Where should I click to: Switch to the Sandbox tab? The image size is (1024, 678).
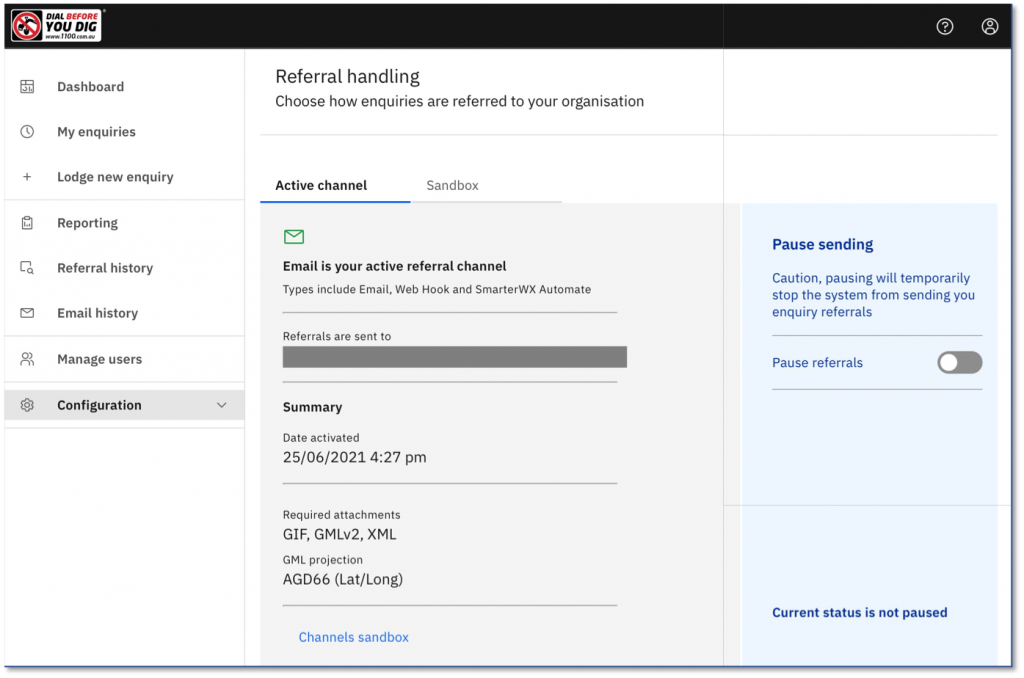452,185
